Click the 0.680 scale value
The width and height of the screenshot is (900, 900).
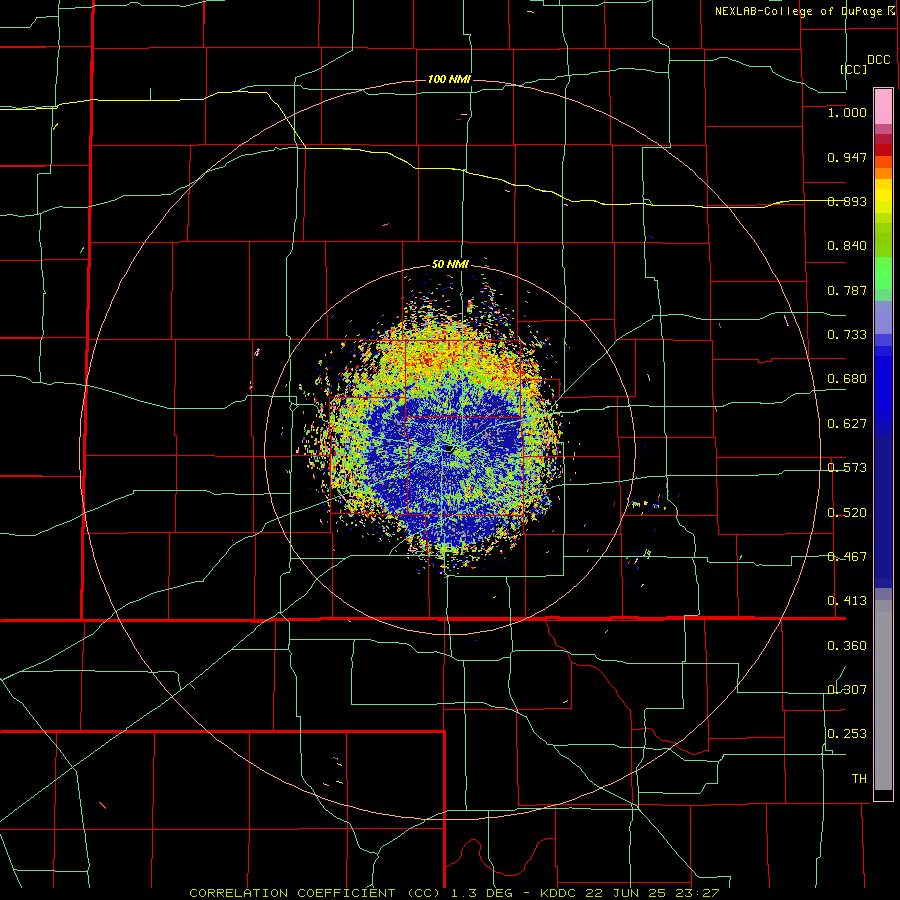click(x=847, y=379)
